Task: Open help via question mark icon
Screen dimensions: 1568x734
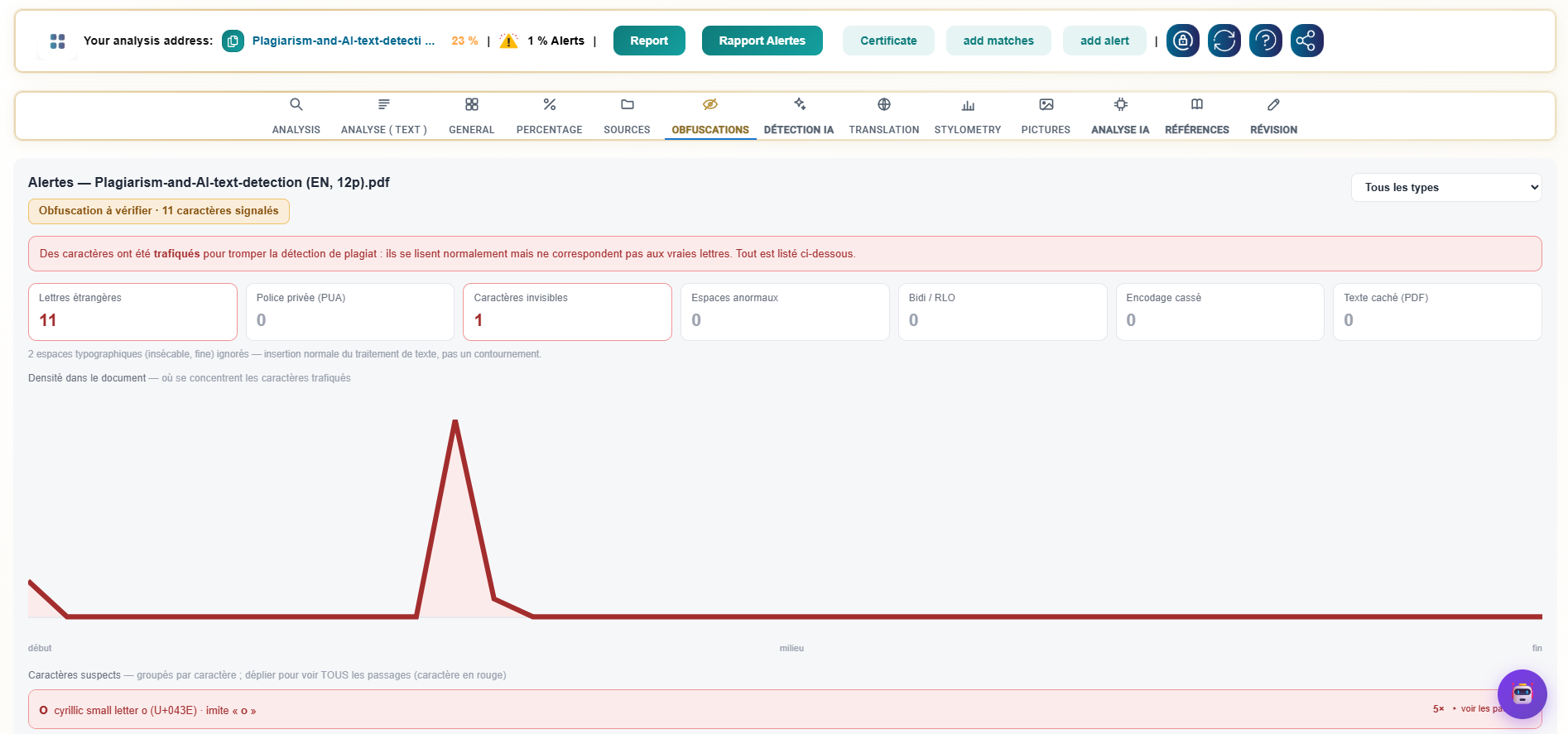Action: 1266,41
